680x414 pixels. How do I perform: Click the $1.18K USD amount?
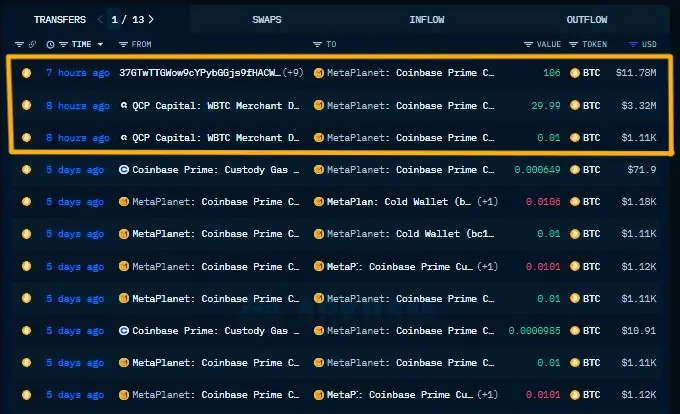[638, 202]
